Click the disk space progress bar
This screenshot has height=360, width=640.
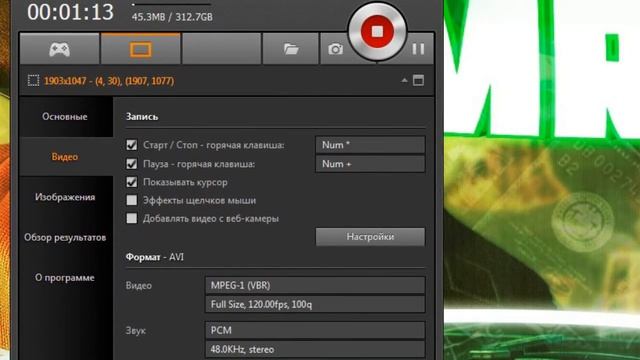click(x=171, y=4)
